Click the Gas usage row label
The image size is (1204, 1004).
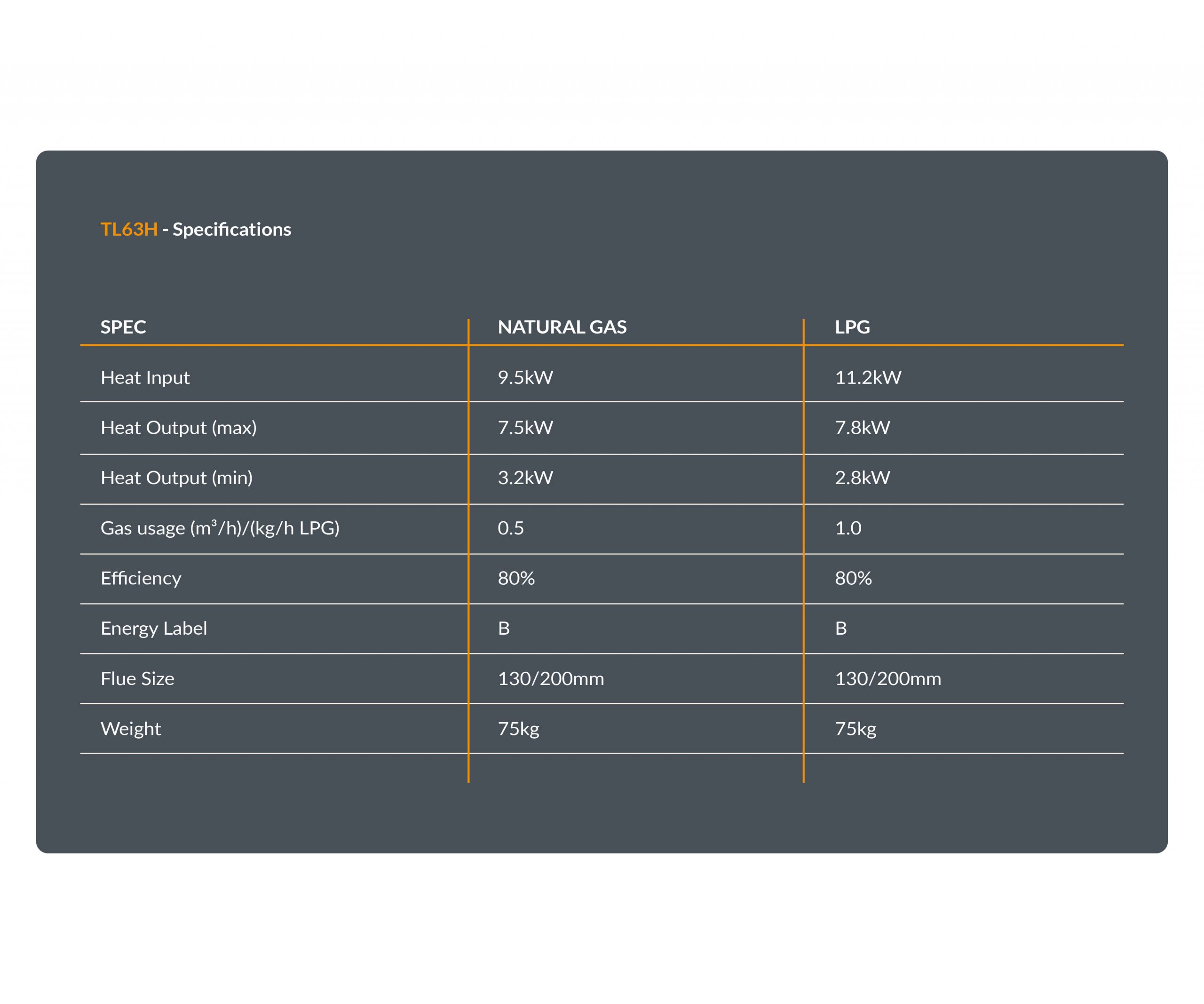tap(220, 527)
